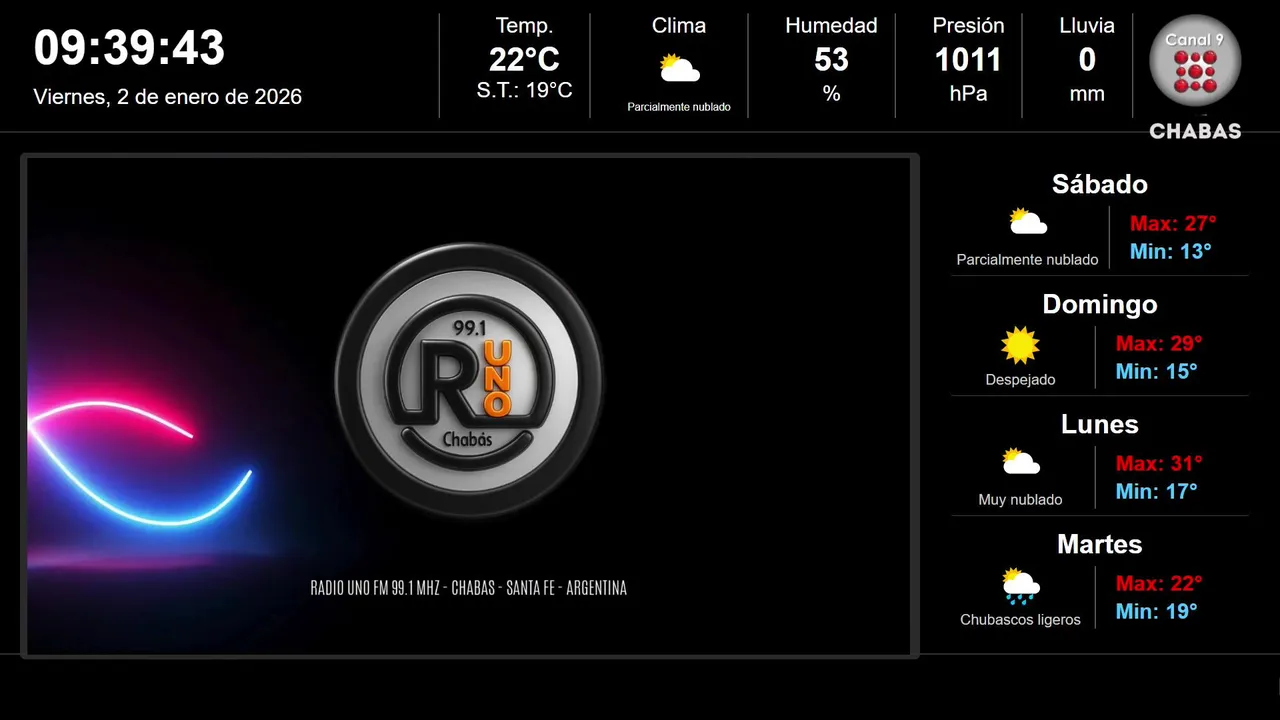Click Sábado's partly cloudy weather icon
Screen dimensions: 1280x720
coord(1027,221)
